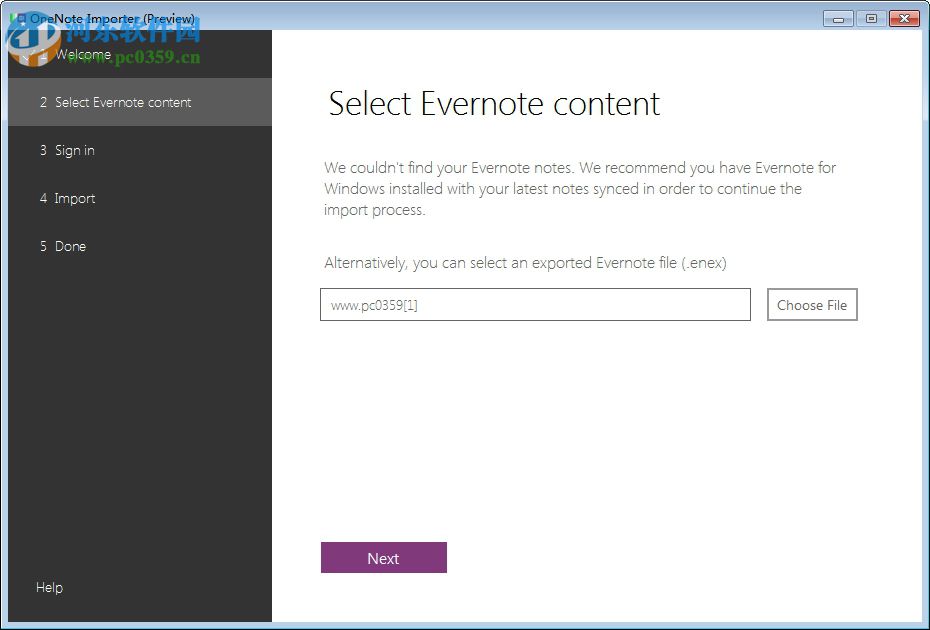This screenshot has width=930, height=630.
Task: Select the Select Evernote content step
Action: click(x=124, y=102)
